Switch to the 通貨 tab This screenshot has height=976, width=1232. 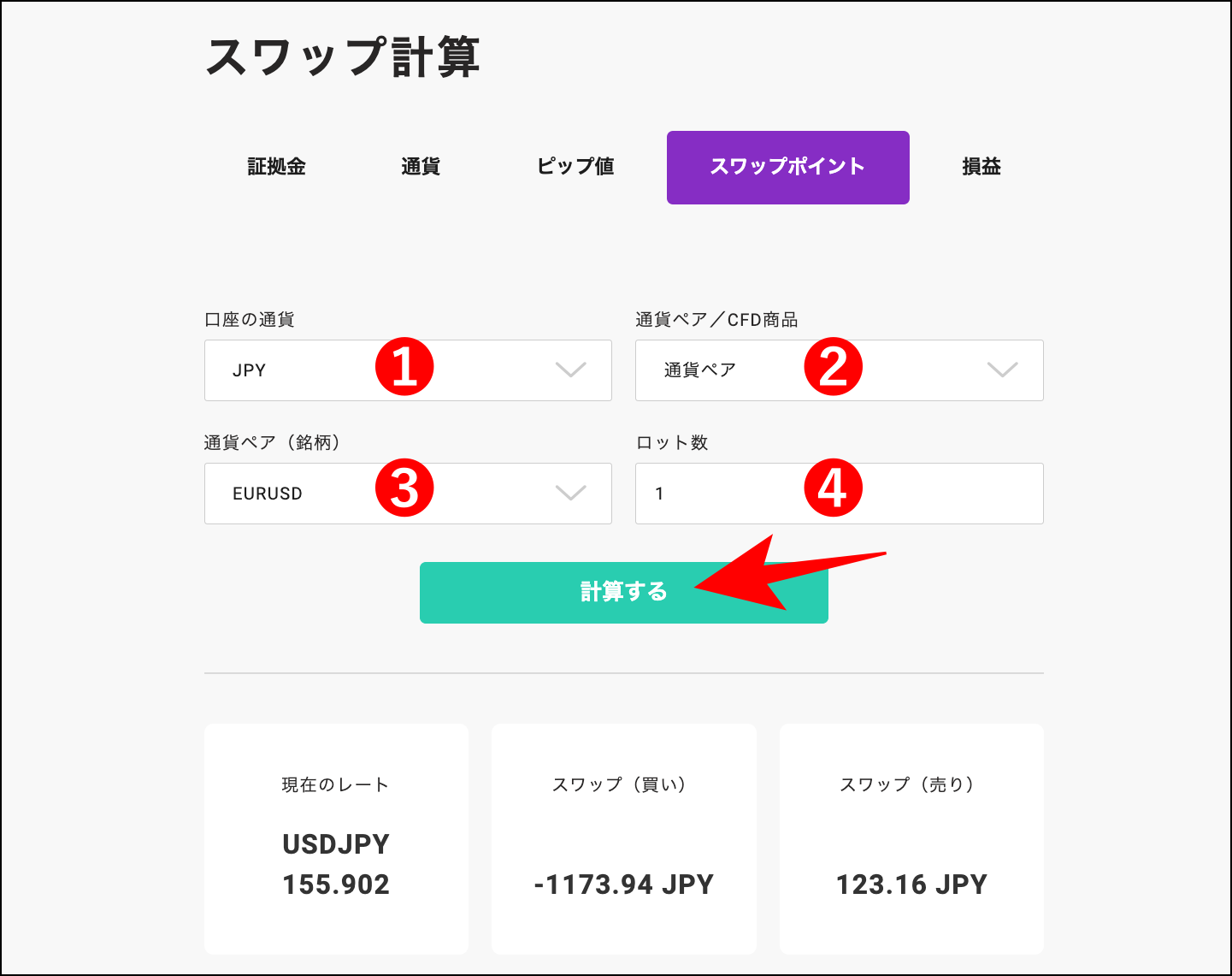[x=420, y=167]
